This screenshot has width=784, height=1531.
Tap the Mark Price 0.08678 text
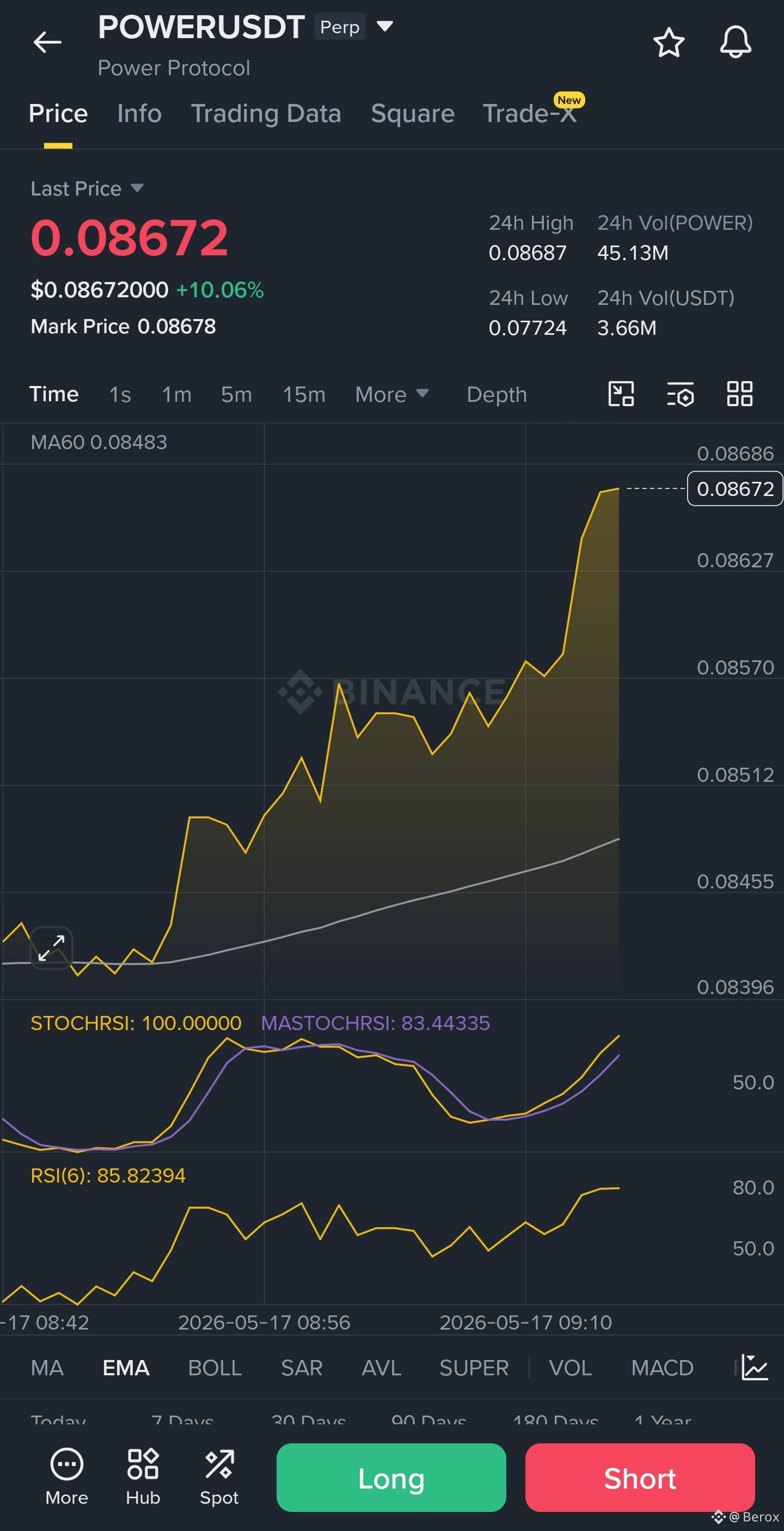tap(123, 326)
